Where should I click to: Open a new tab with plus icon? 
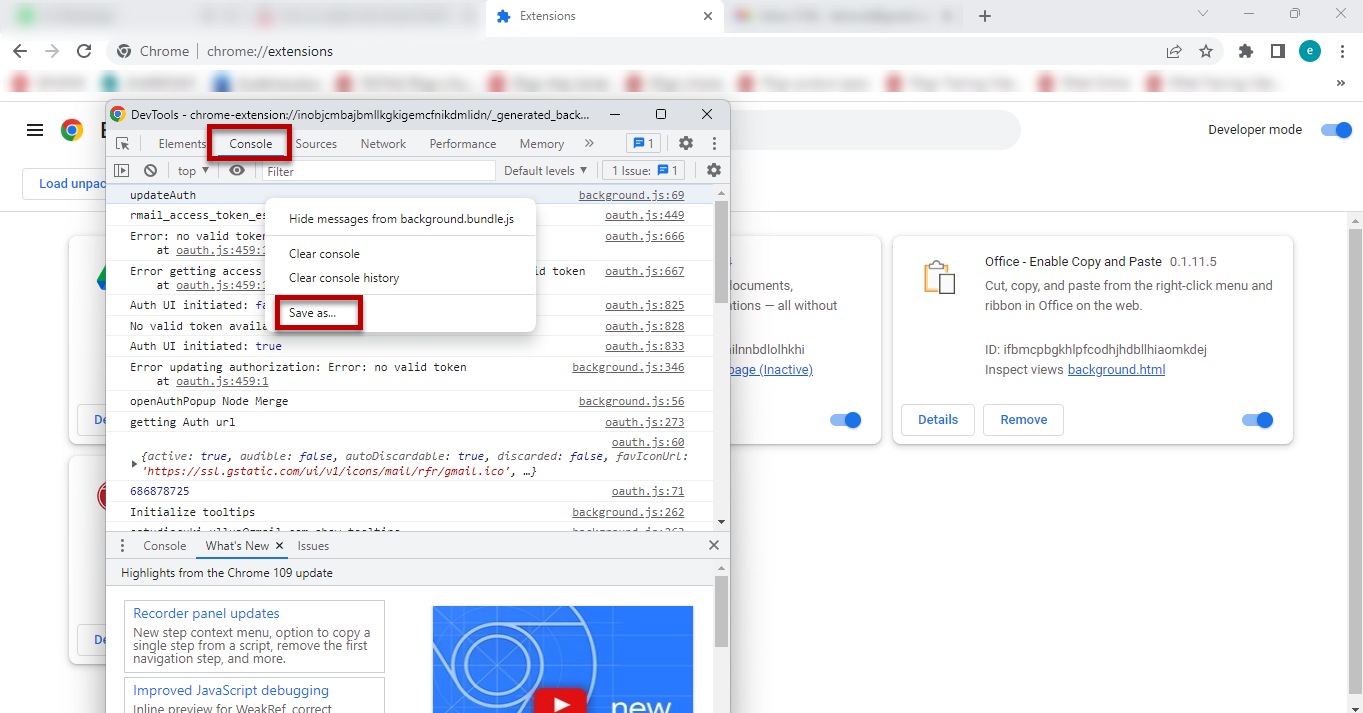tap(985, 16)
